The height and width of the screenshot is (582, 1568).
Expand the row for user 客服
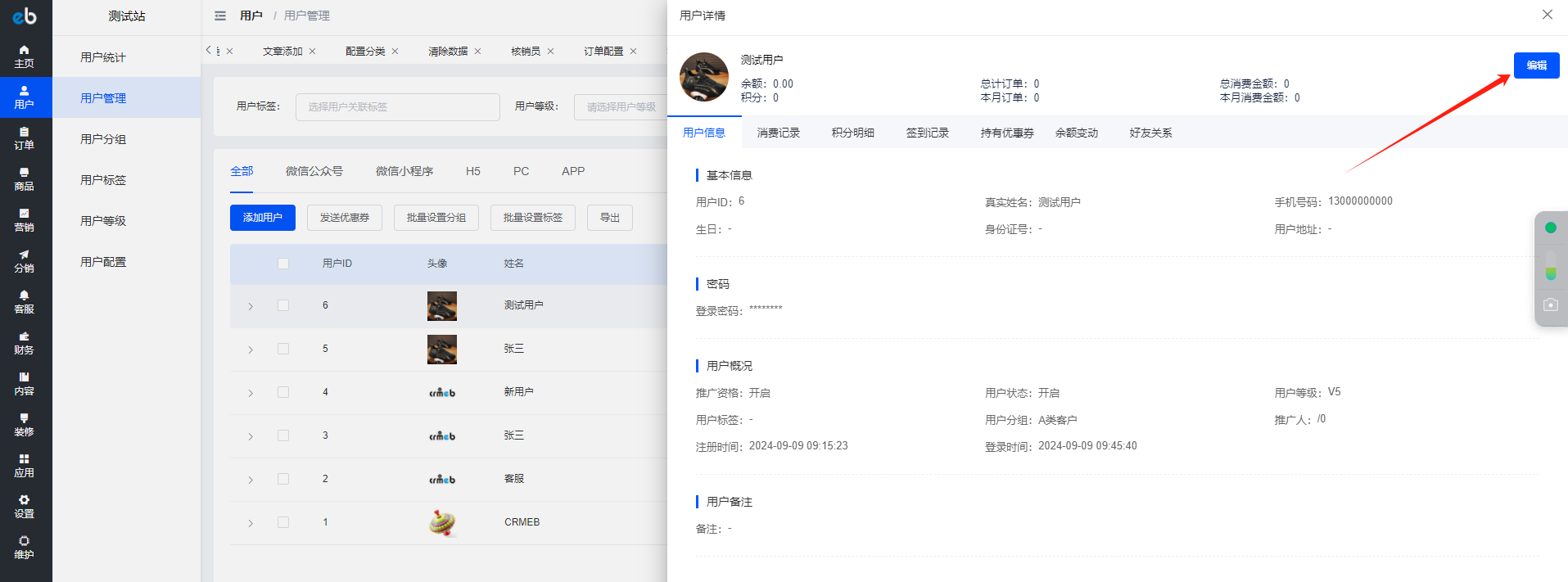point(251,480)
